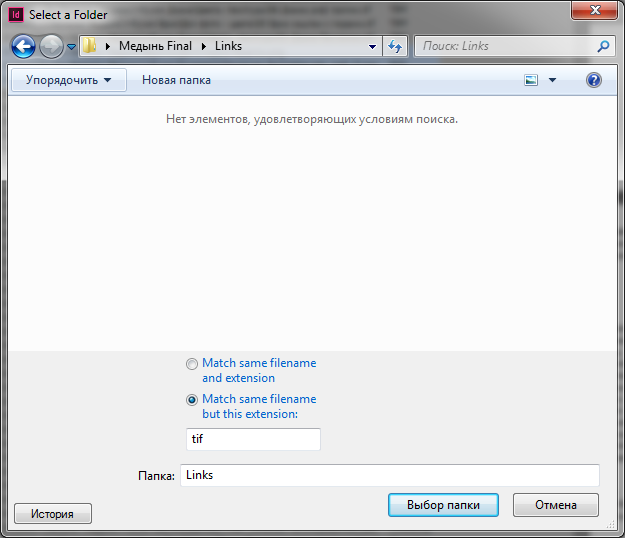Click the change view icon

[531, 80]
